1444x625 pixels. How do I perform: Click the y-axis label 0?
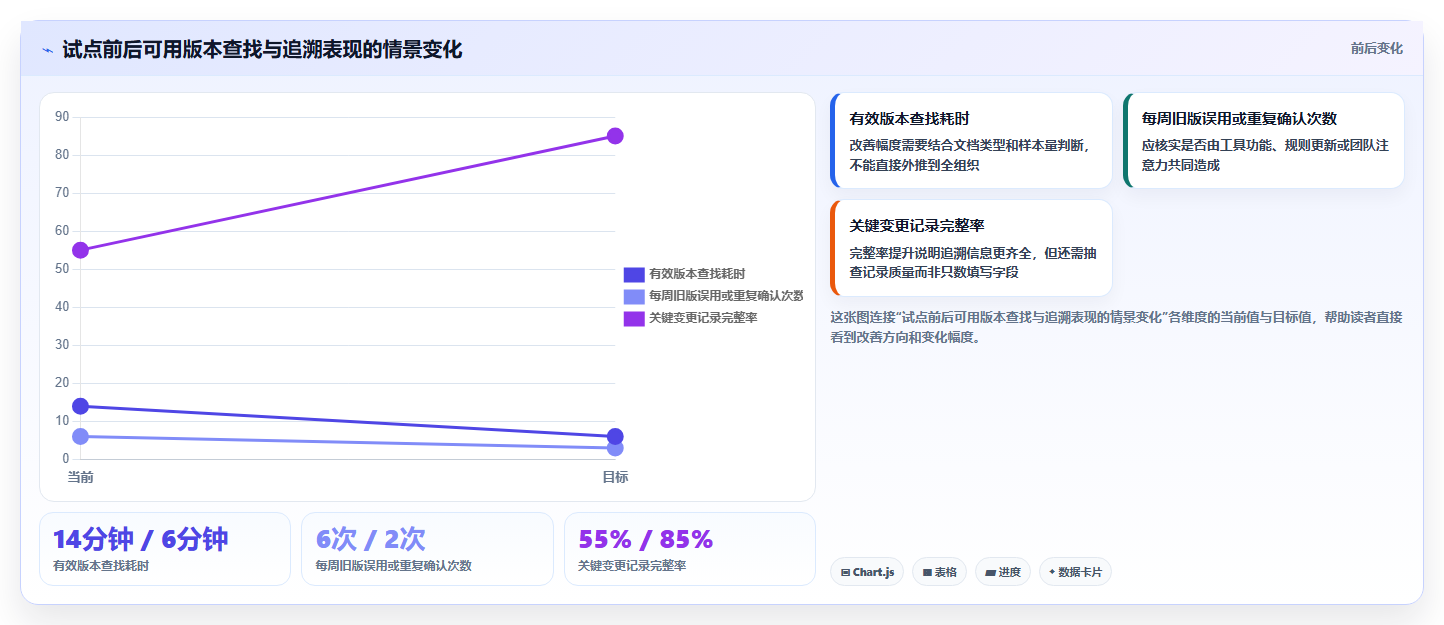tap(66, 459)
